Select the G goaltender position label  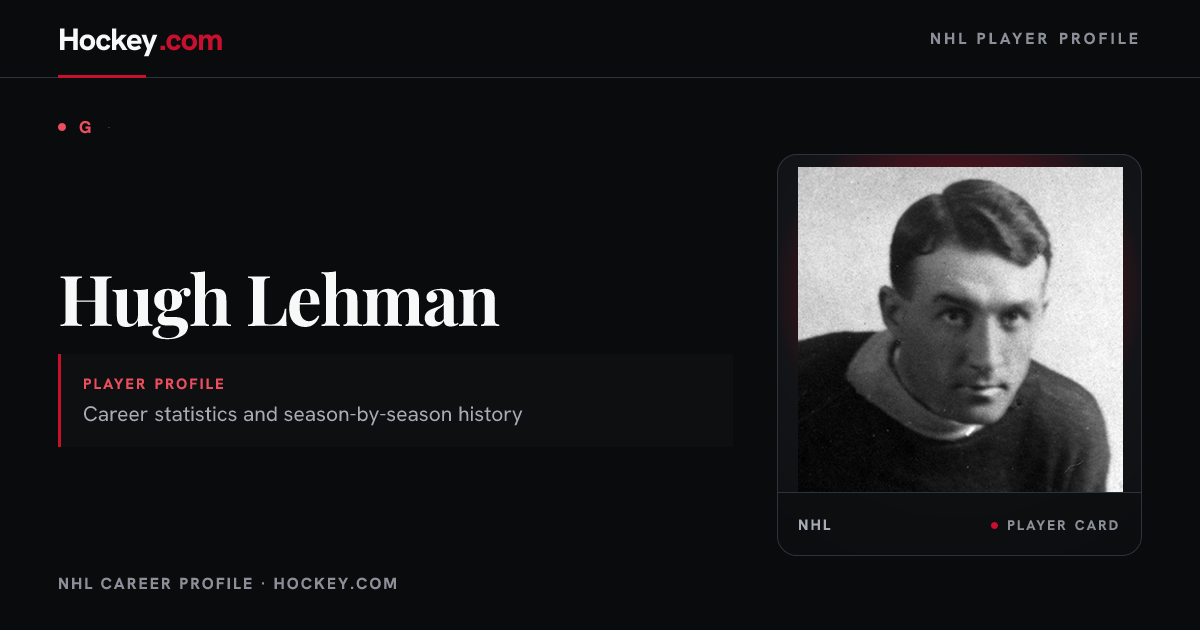click(x=85, y=128)
